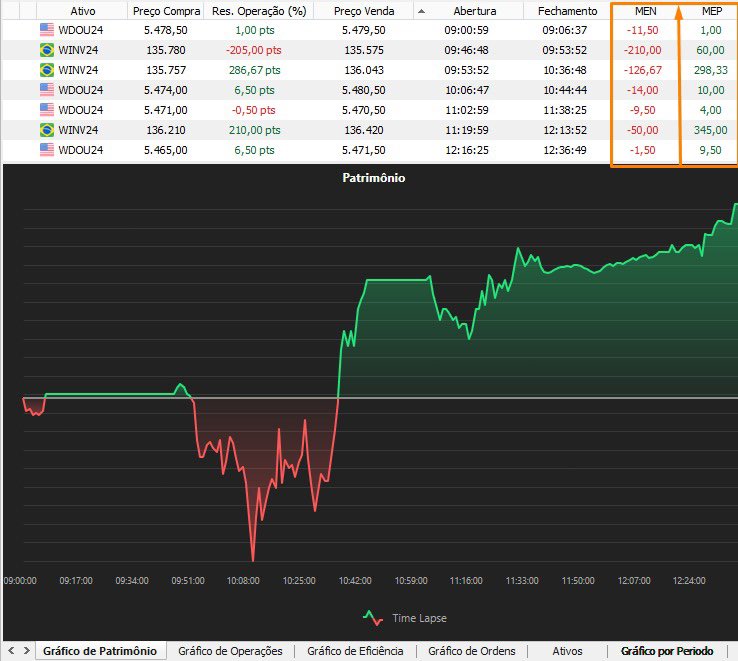Viewport: 738px width, 661px height.
Task: Click the sale price 5.479,50 cell
Action: (363, 30)
